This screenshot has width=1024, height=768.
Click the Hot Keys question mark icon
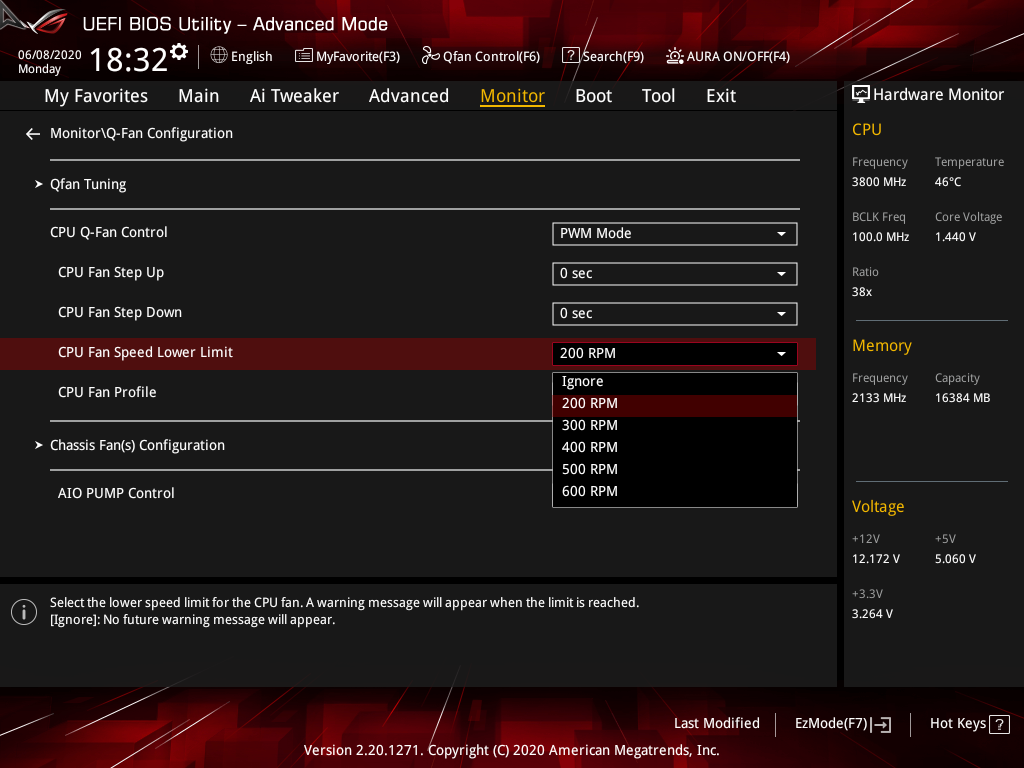(x=999, y=724)
